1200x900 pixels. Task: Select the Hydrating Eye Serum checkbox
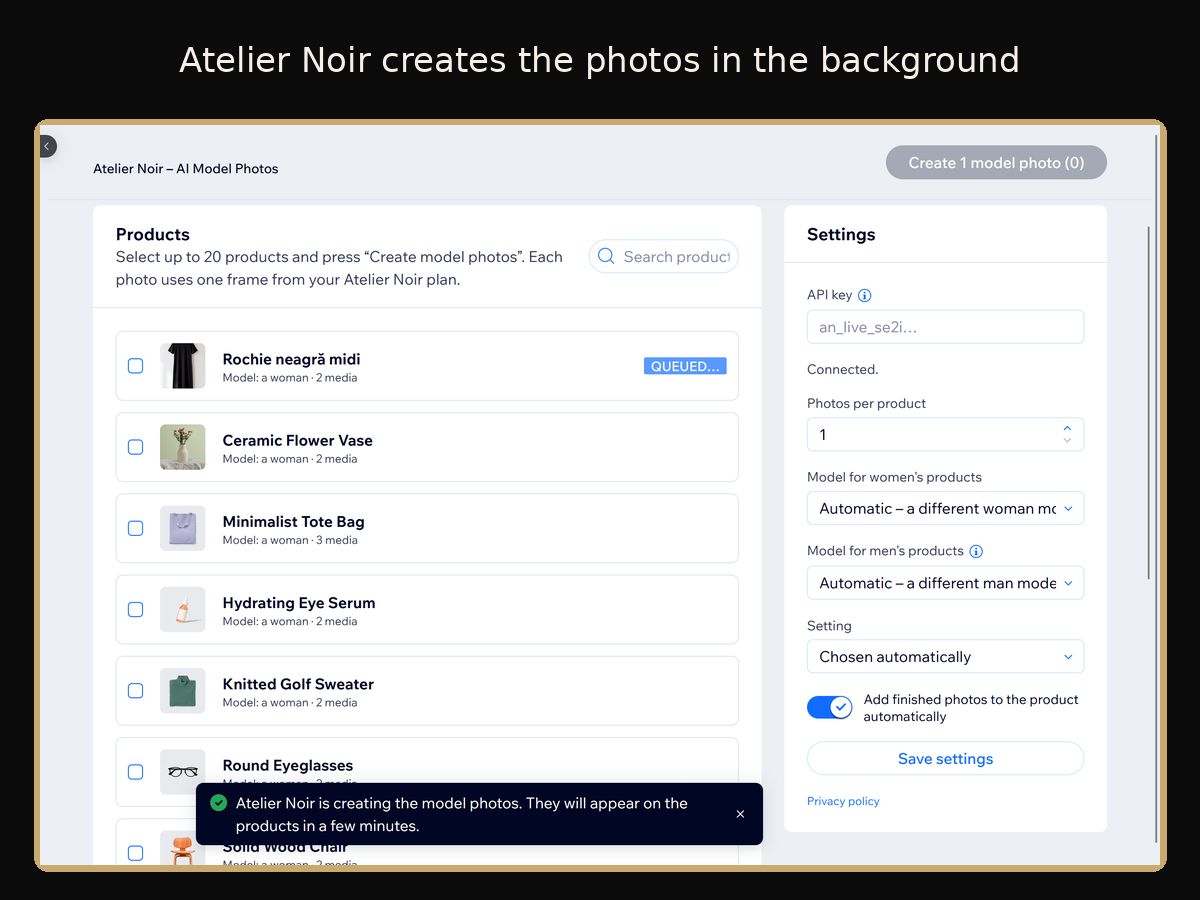click(x=136, y=609)
